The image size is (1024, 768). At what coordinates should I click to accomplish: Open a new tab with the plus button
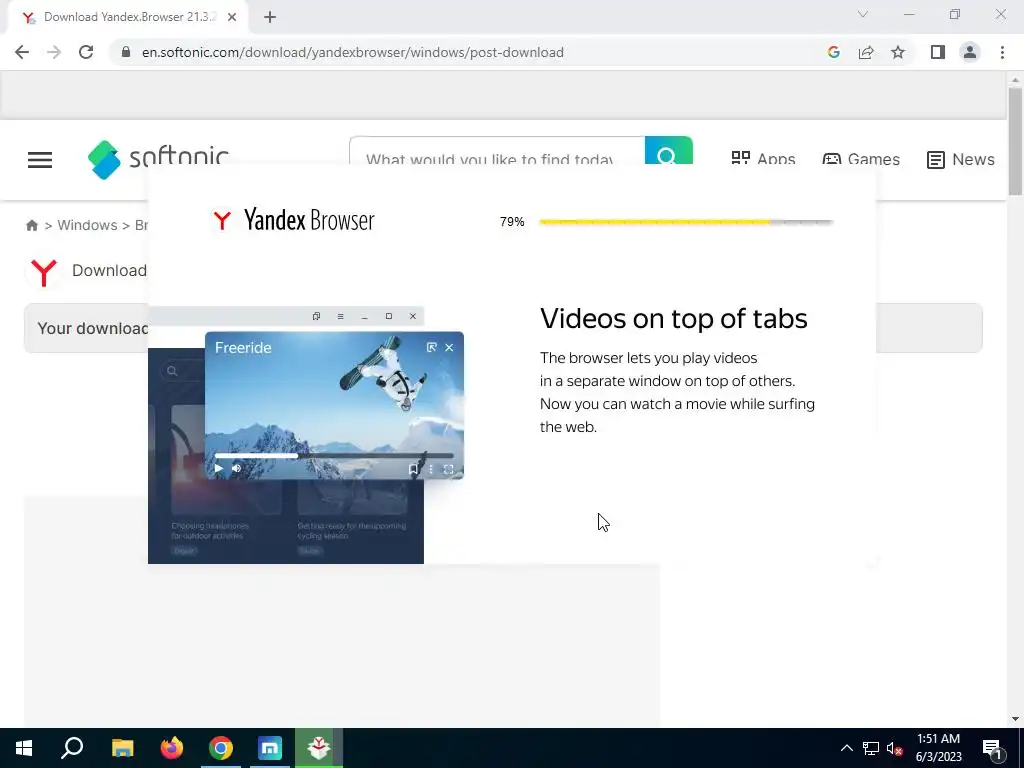pyautogui.click(x=270, y=18)
